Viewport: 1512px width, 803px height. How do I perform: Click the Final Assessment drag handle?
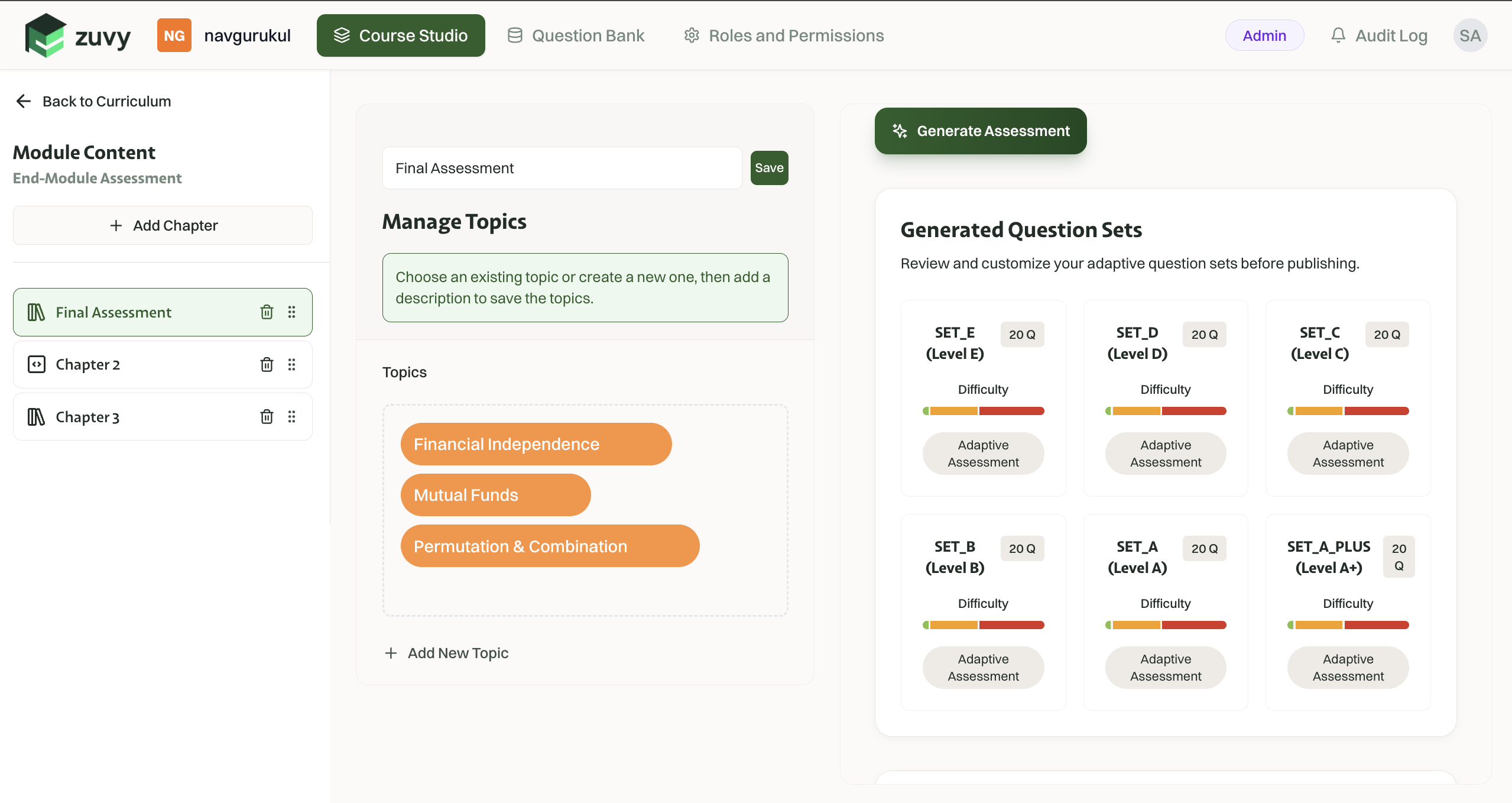291,312
